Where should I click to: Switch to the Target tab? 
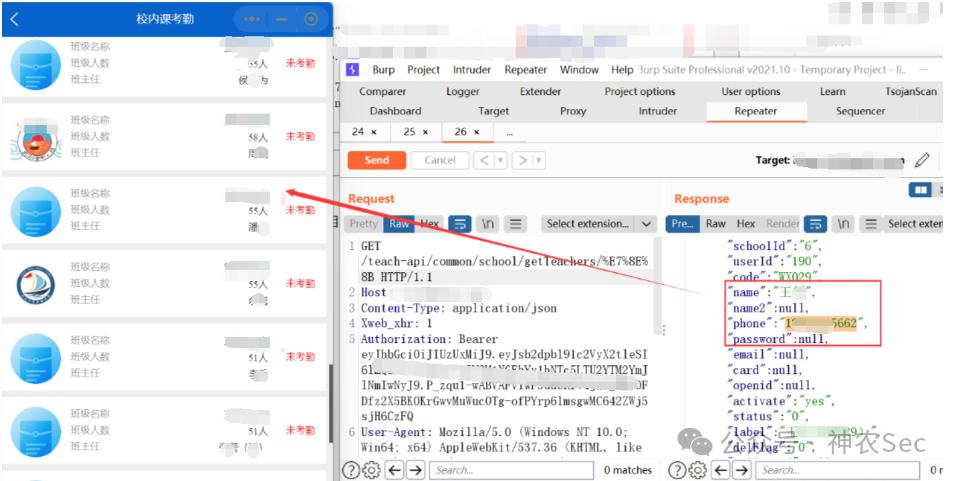493,111
